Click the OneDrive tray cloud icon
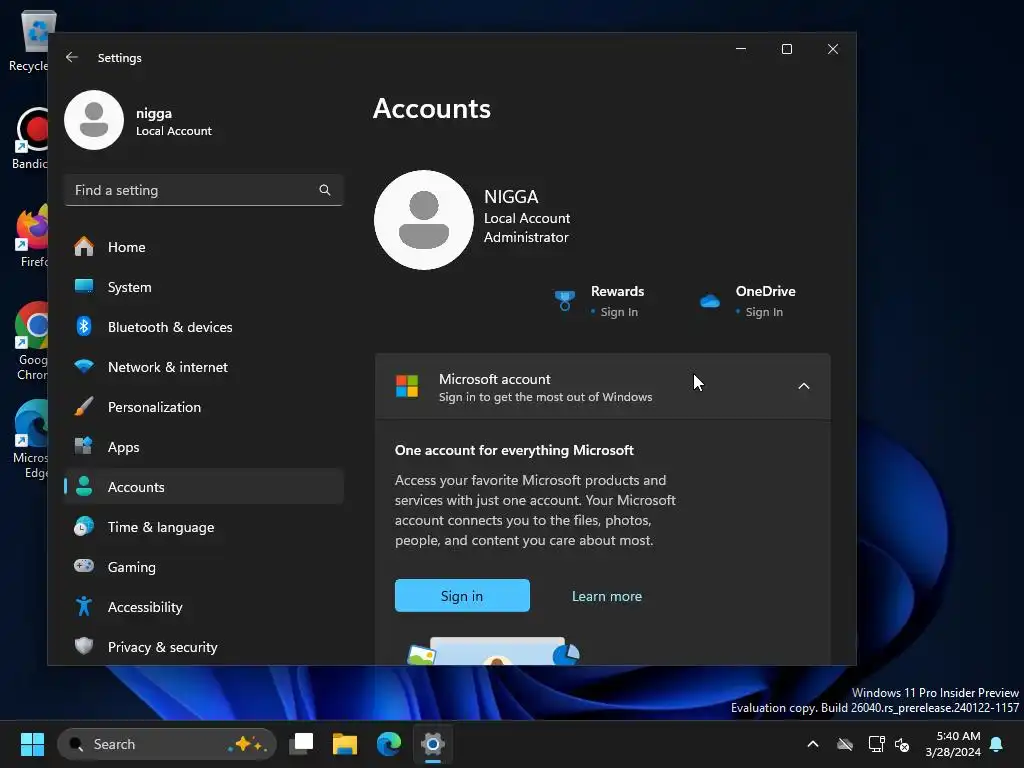The image size is (1024, 768). (845, 744)
